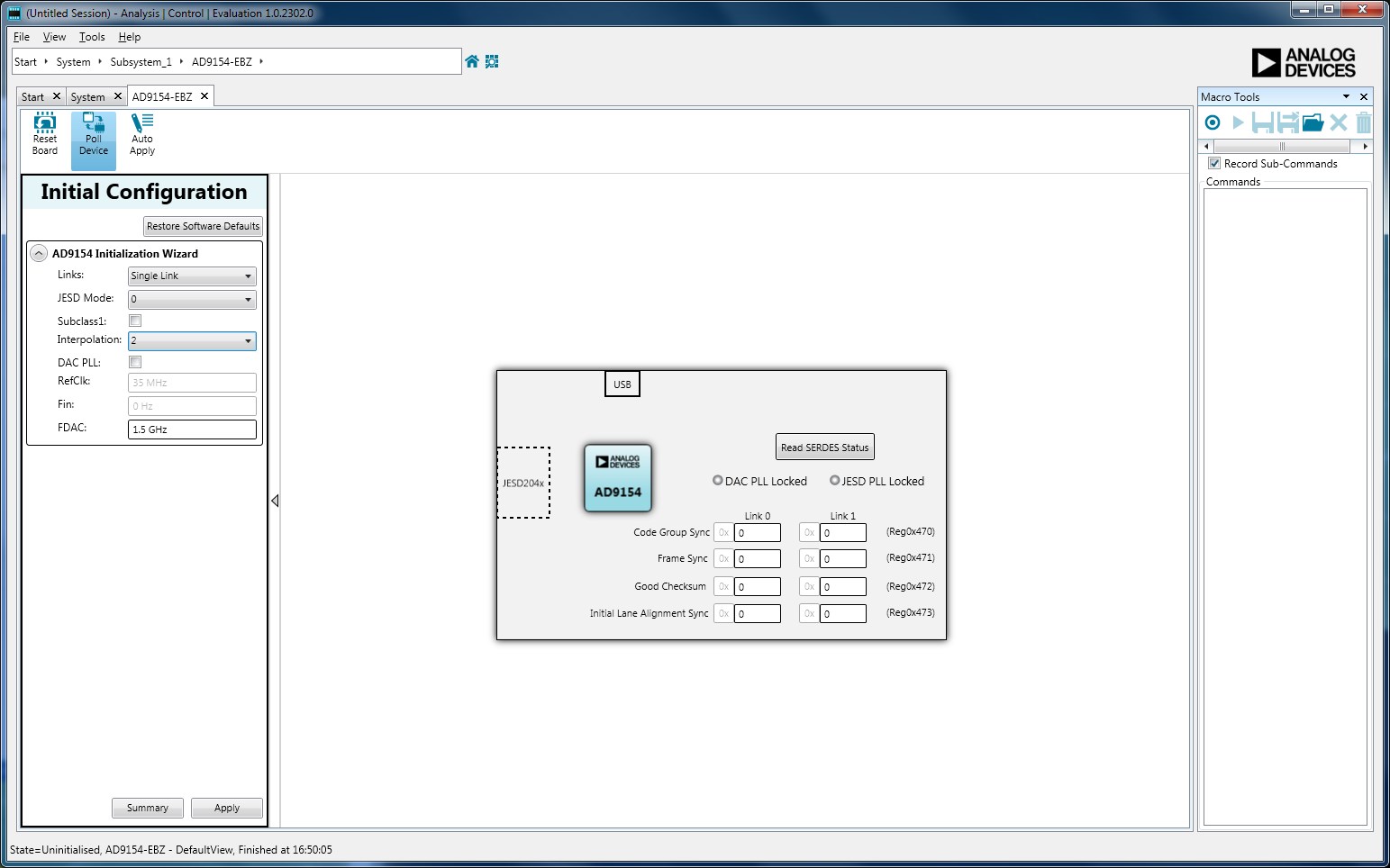Open the JESD Mode dropdown
The image size is (1390, 868).
(x=192, y=299)
